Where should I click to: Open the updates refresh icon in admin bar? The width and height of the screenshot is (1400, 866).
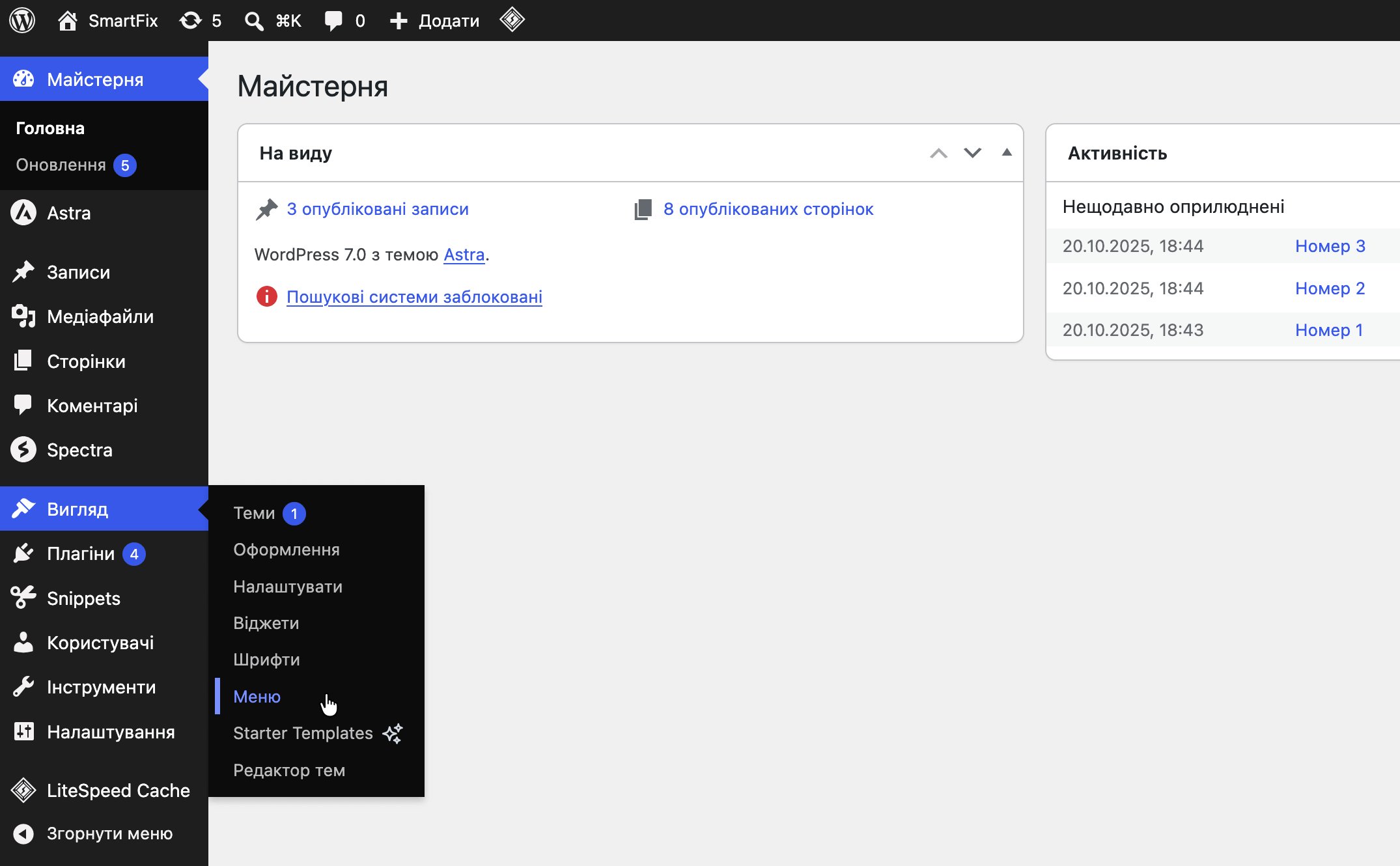point(190,20)
